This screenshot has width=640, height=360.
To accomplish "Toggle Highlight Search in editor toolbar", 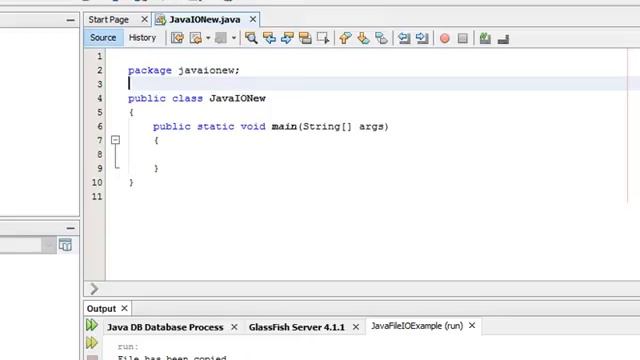I will [305, 38].
